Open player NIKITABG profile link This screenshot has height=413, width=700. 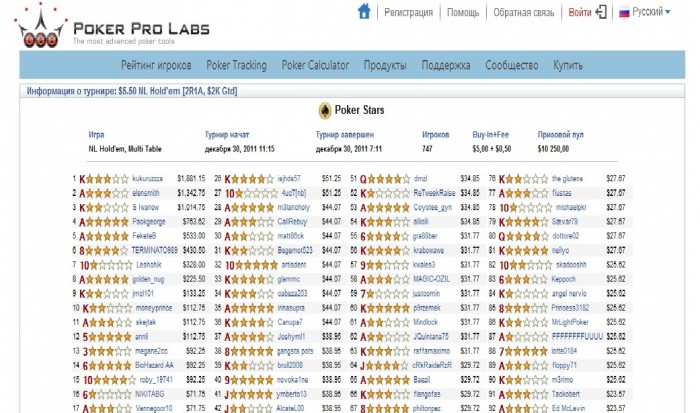(150, 394)
